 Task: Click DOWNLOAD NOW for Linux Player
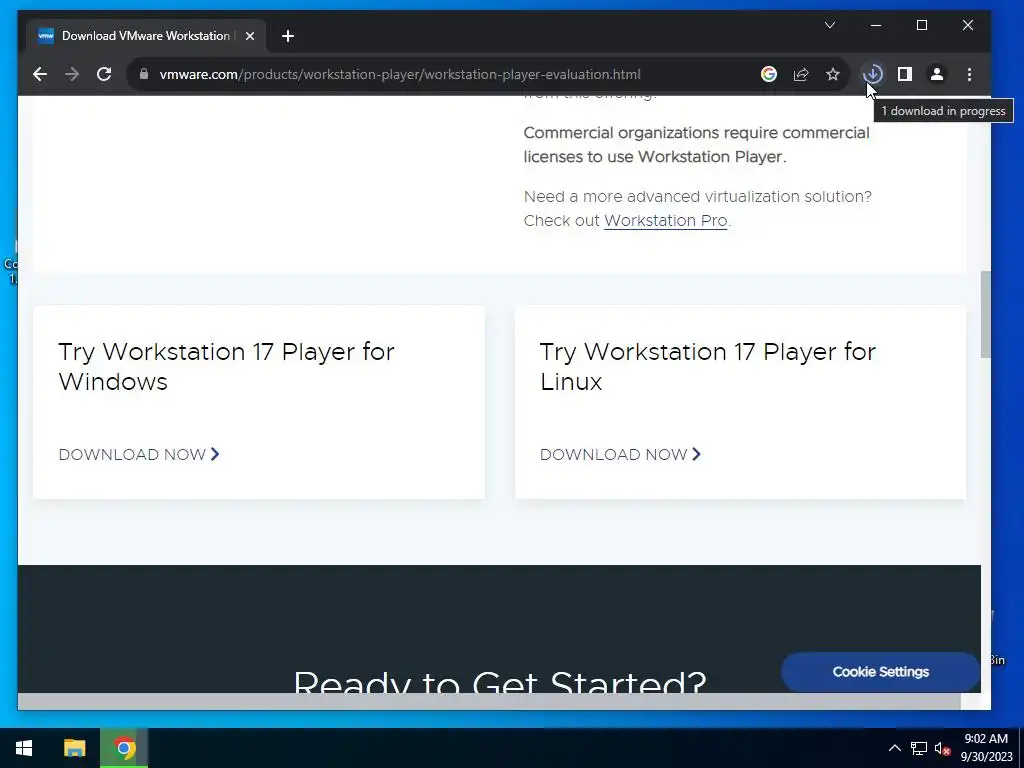pos(620,455)
